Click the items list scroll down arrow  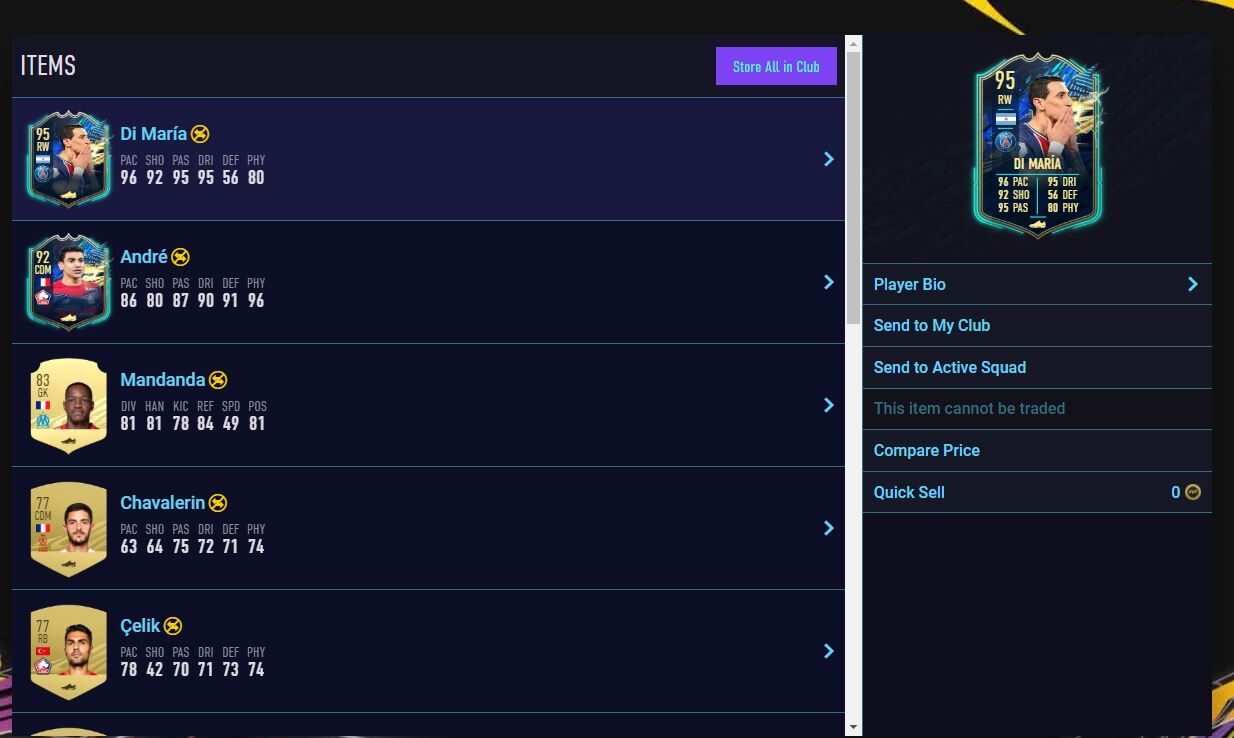[x=853, y=727]
